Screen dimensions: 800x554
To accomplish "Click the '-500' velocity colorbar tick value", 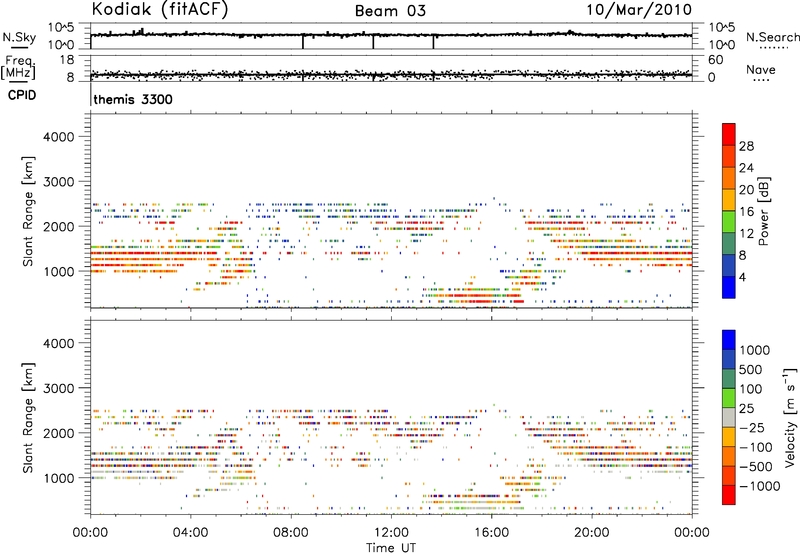I will (756, 467).
